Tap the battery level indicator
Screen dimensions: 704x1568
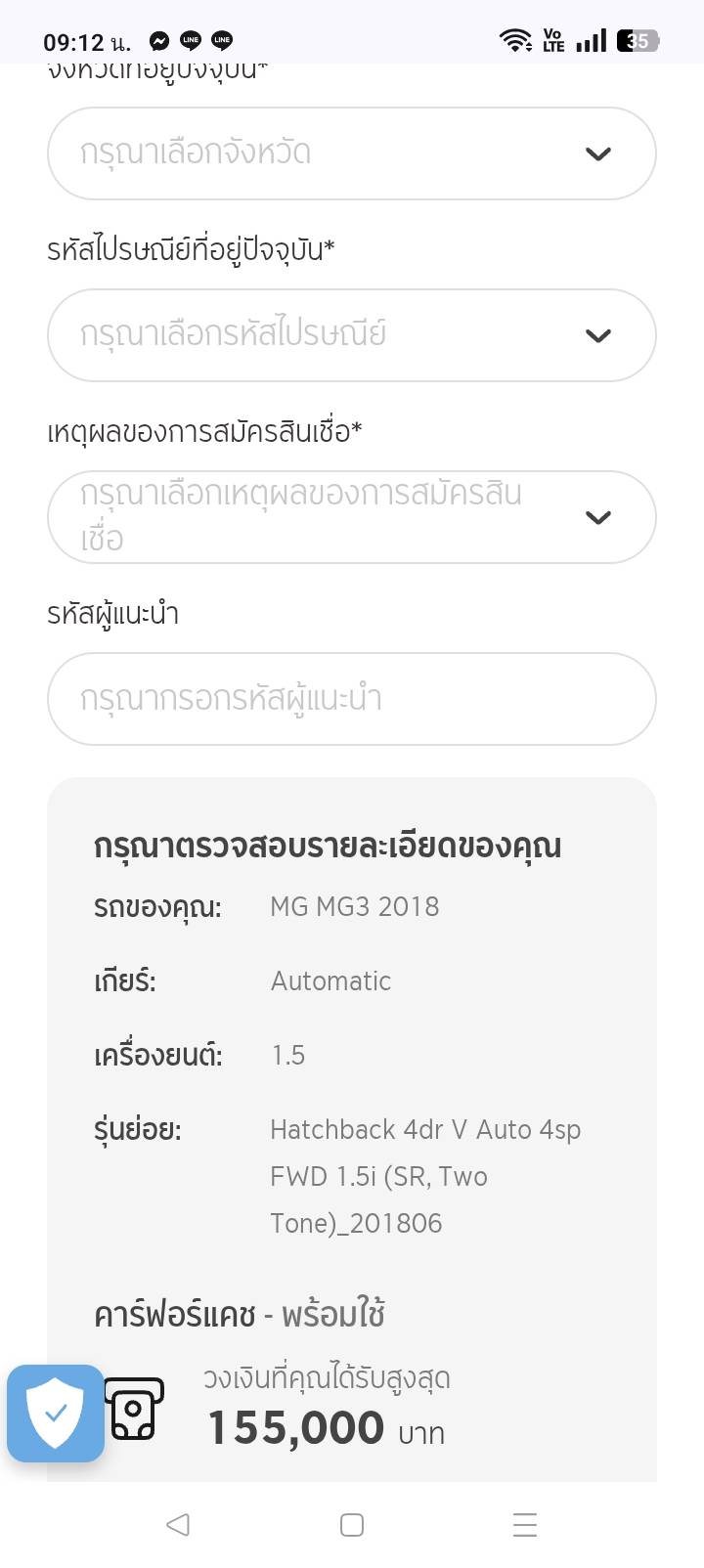pos(638,41)
